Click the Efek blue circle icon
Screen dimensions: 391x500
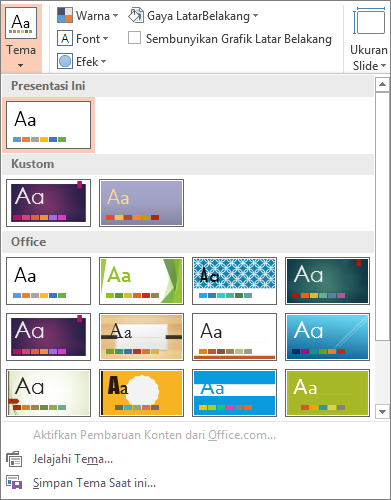(x=65, y=61)
